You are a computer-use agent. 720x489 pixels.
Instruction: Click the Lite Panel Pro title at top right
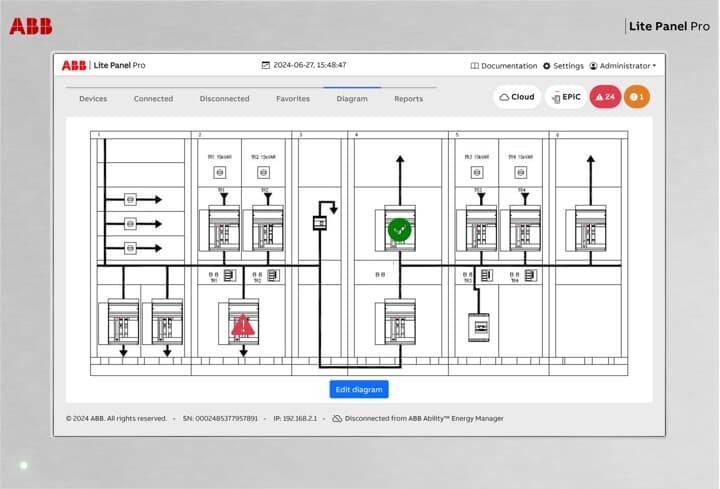click(669, 26)
